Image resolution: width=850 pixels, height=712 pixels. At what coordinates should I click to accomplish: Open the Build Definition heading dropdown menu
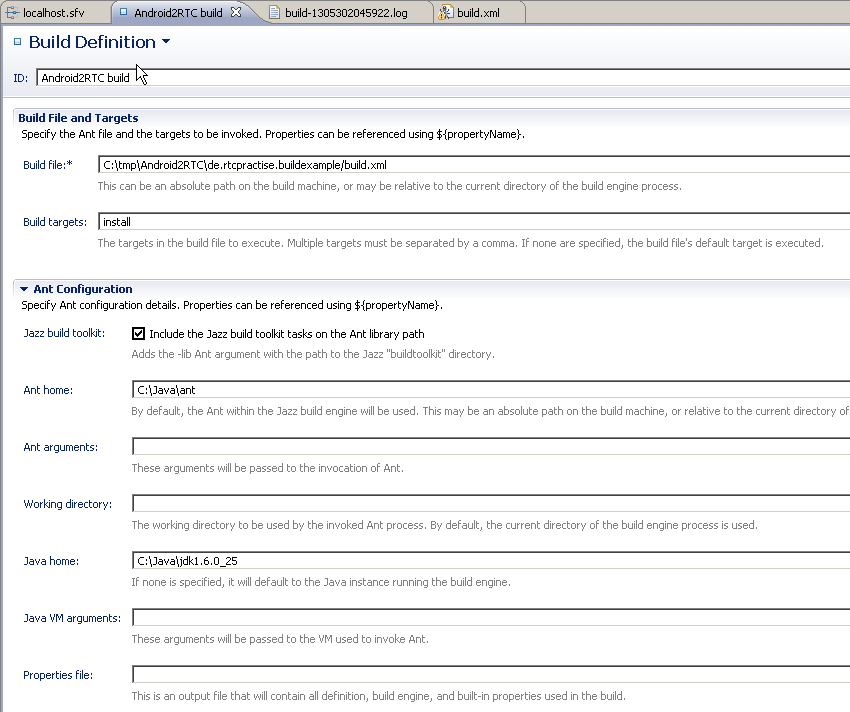166,42
